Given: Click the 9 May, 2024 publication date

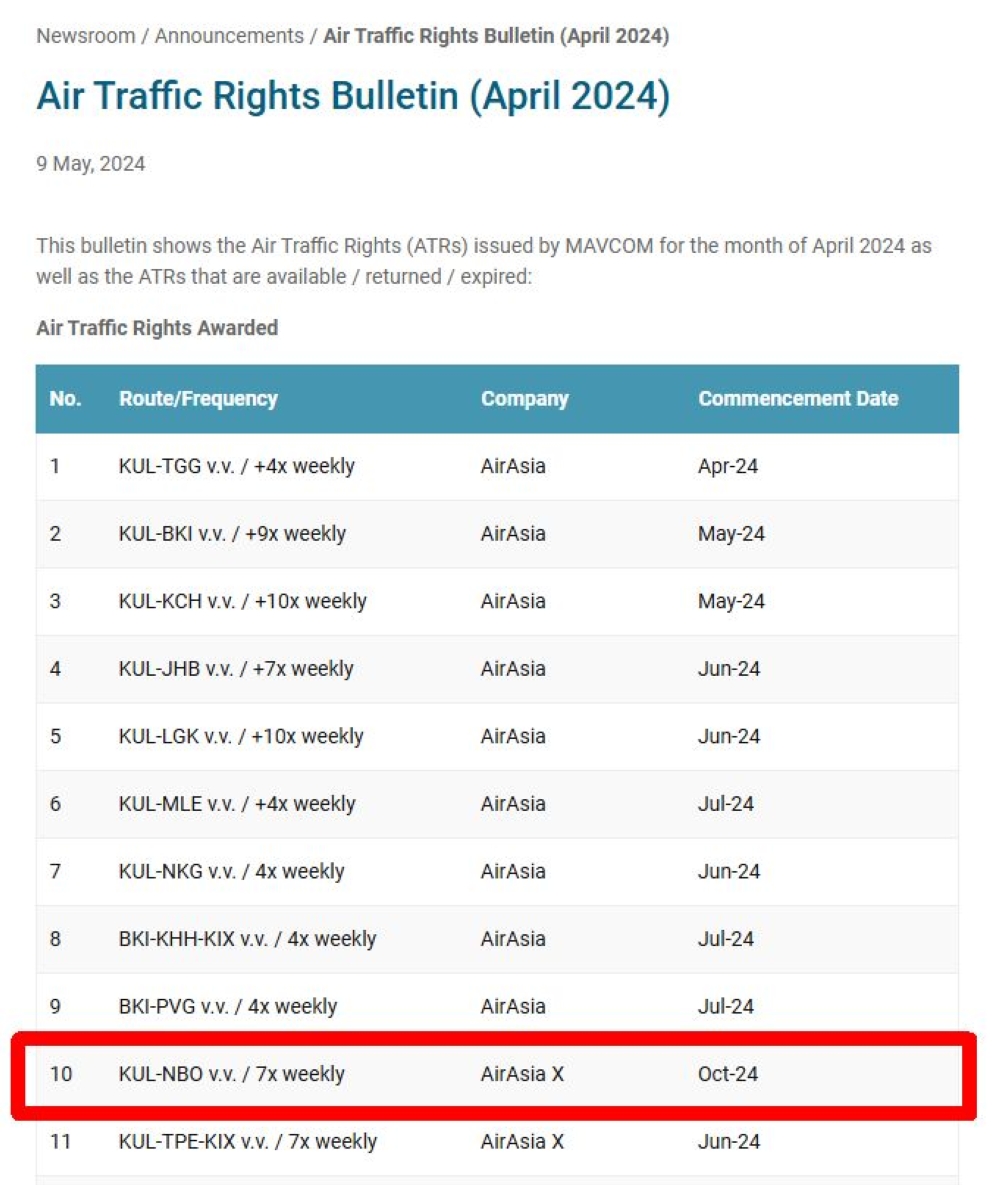Looking at the screenshot, I should [91, 164].
